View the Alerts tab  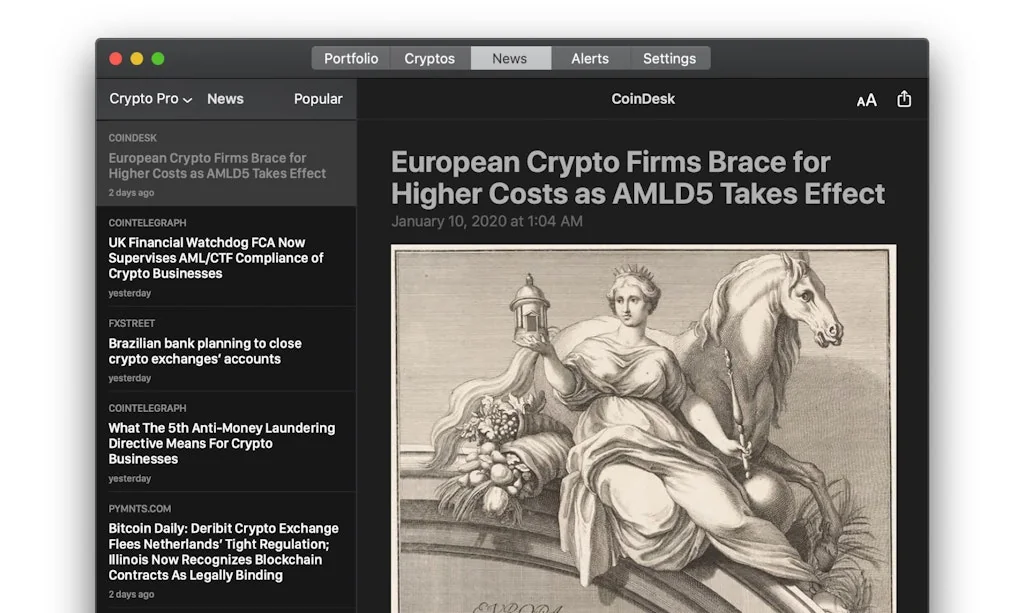pyautogui.click(x=590, y=58)
